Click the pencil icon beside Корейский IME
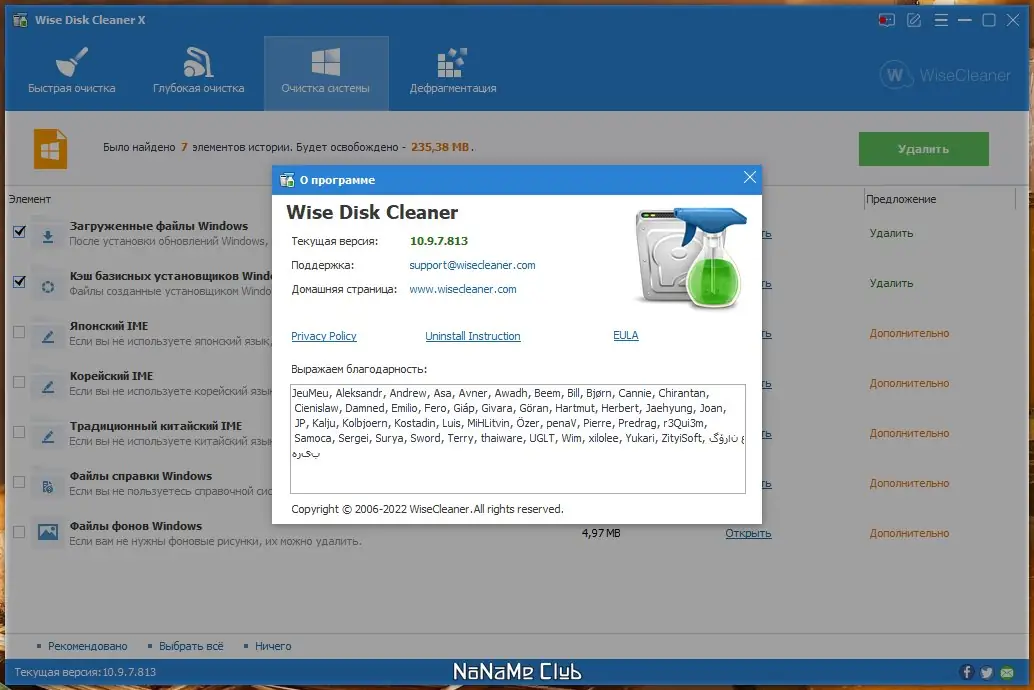This screenshot has width=1034, height=690. [x=48, y=387]
